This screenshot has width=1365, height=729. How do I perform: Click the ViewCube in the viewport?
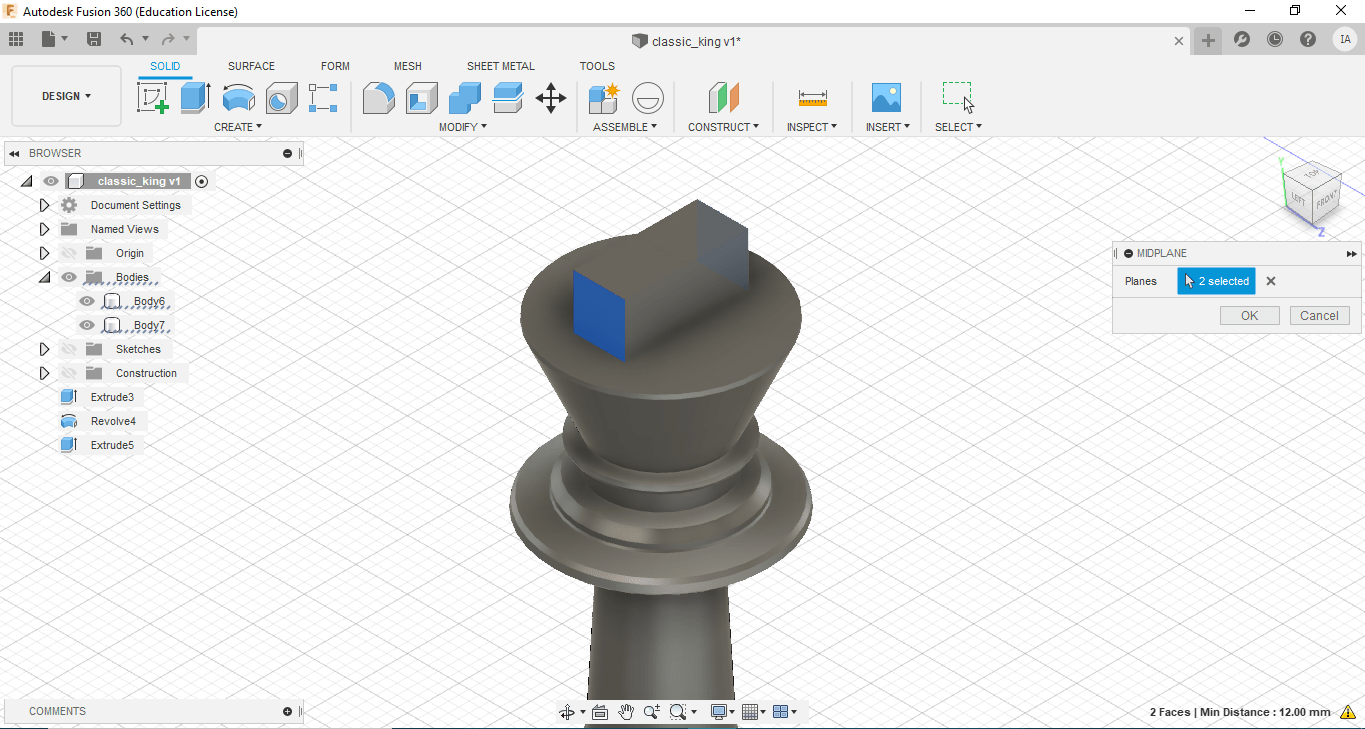pos(1312,195)
